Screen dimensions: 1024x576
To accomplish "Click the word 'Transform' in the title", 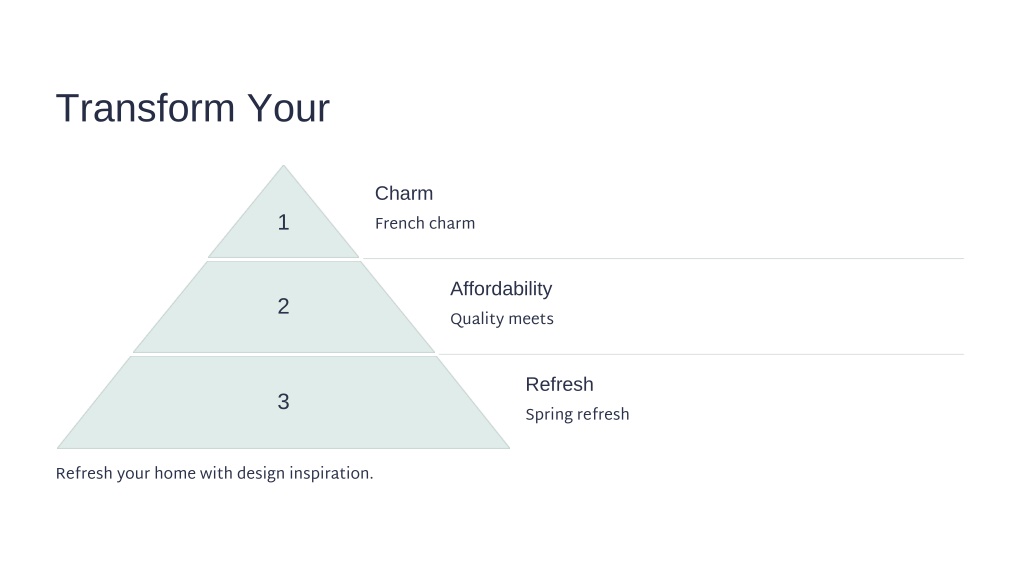I will pos(146,108).
